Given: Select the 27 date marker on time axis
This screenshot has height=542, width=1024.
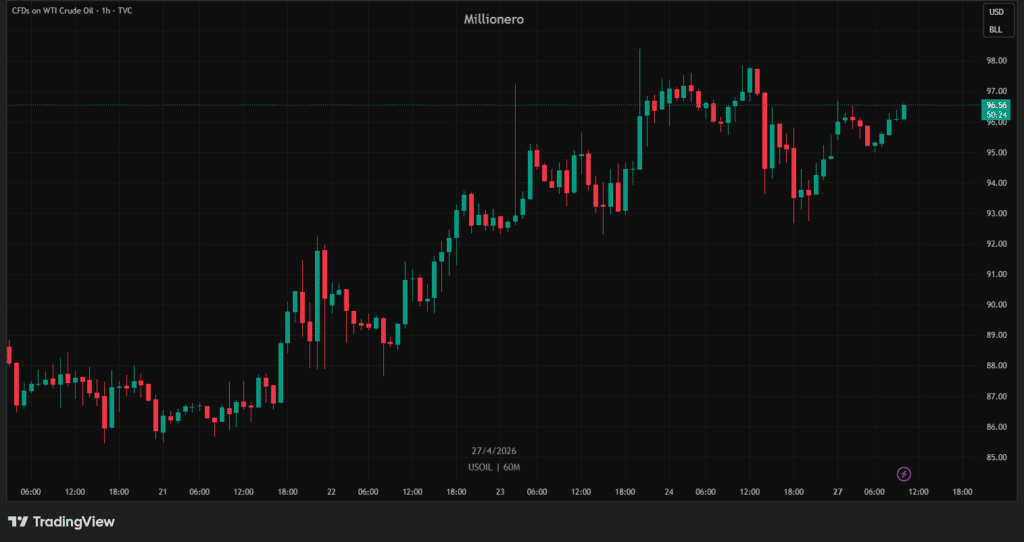Looking at the screenshot, I should tap(838, 492).
